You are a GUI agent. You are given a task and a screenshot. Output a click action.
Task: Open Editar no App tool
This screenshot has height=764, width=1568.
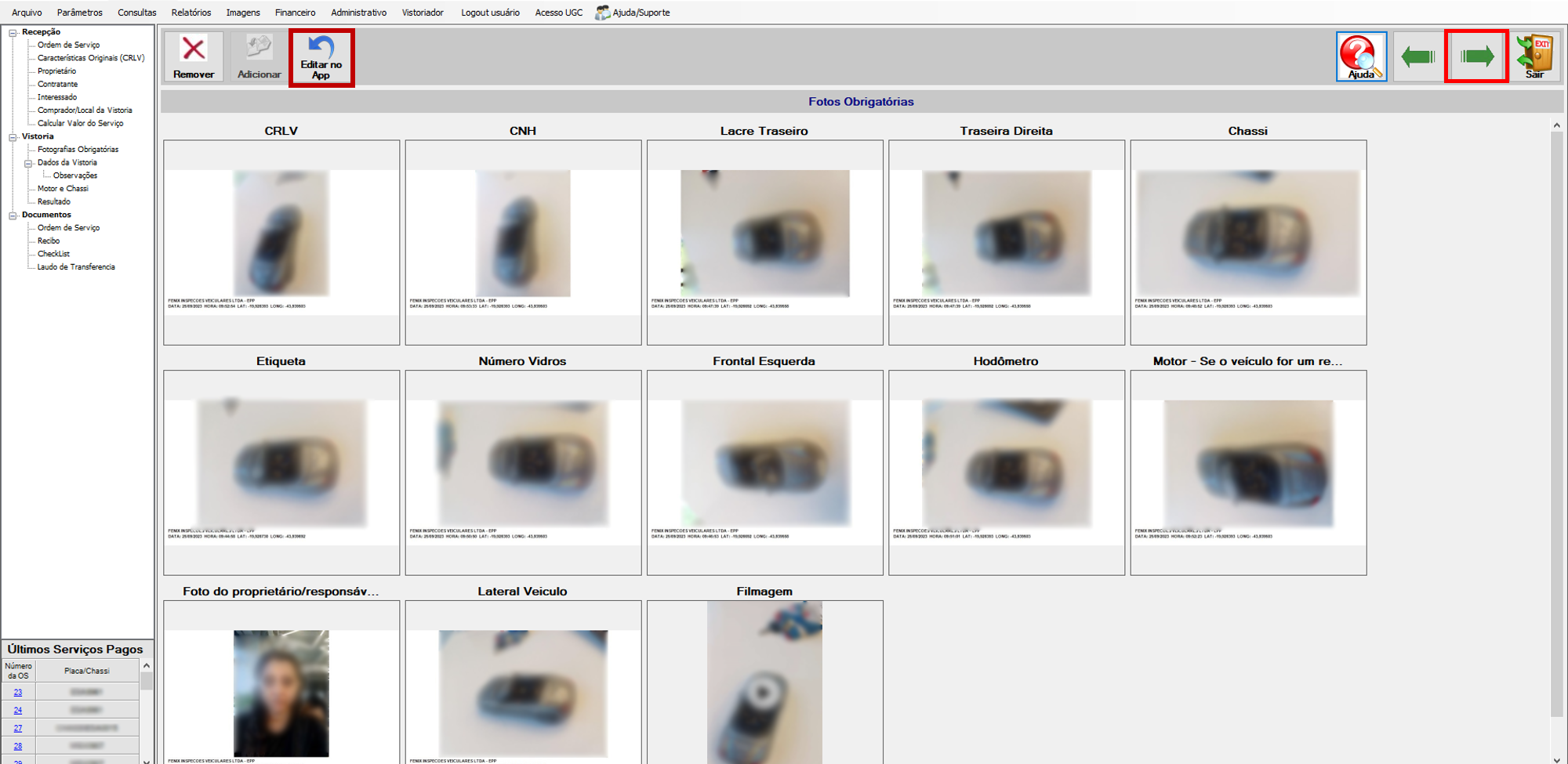tap(321, 57)
